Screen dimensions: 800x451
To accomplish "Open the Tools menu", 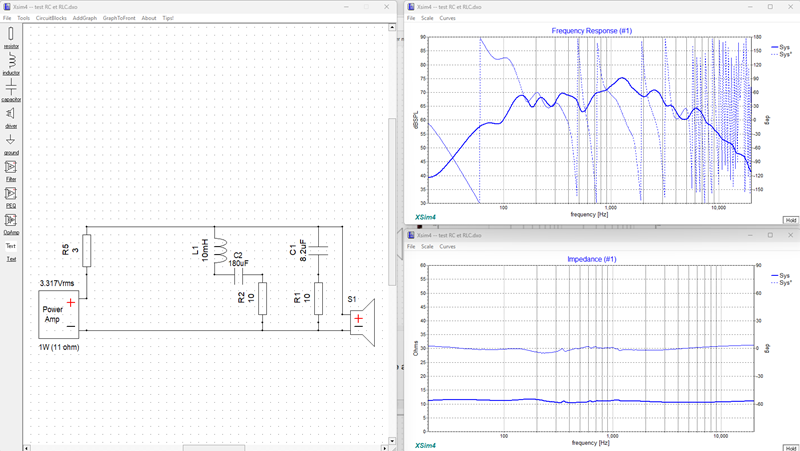I will click(x=23, y=18).
